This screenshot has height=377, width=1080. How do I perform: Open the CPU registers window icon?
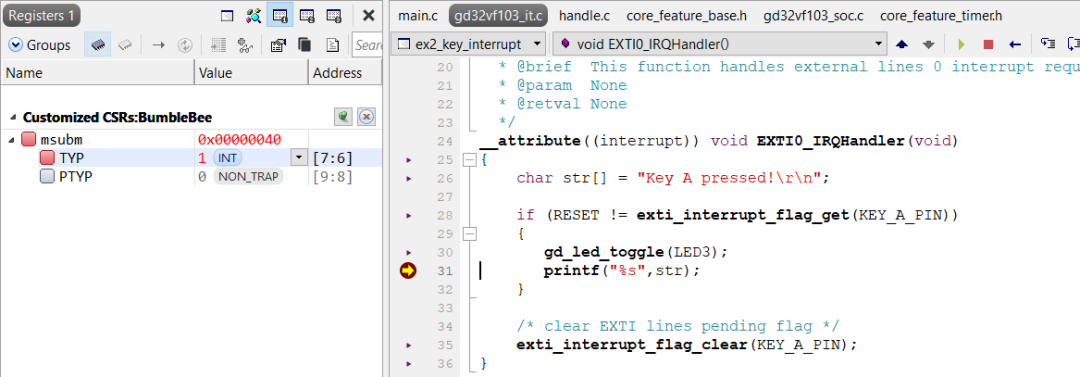point(227,15)
